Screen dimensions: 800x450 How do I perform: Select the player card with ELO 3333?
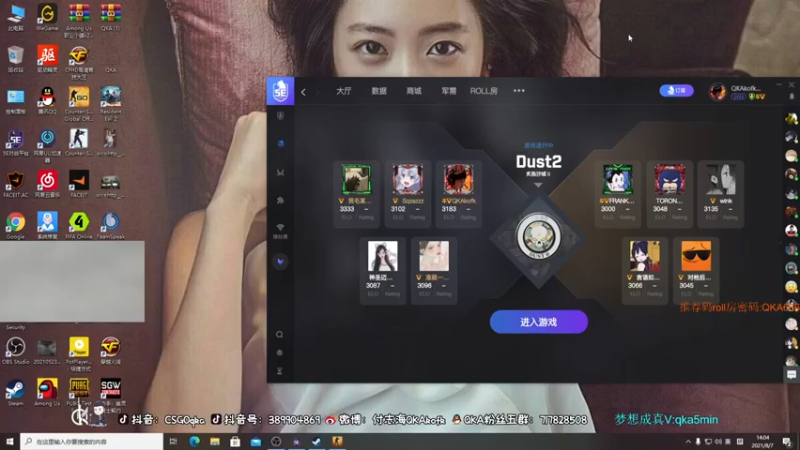[356, 193]
